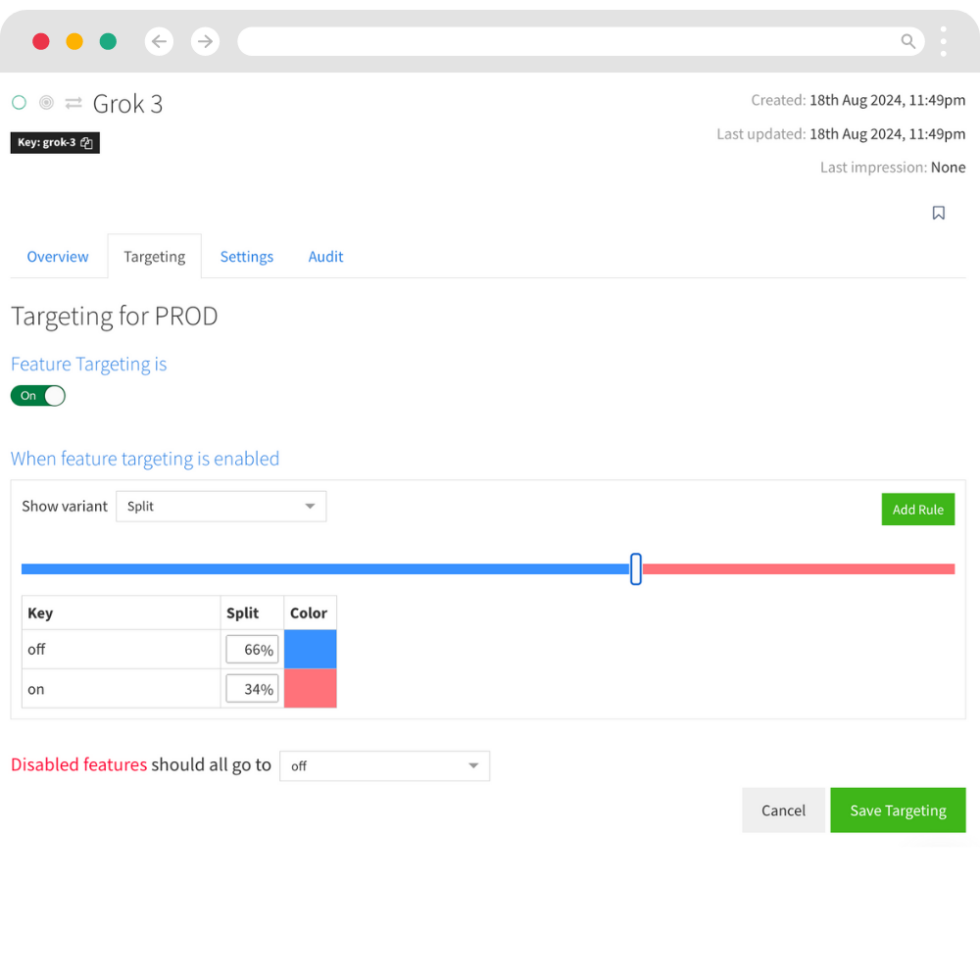Viewport: 980px width, 980px height.
Task: Open the Show variant dropdown
Action: [221, 506]
